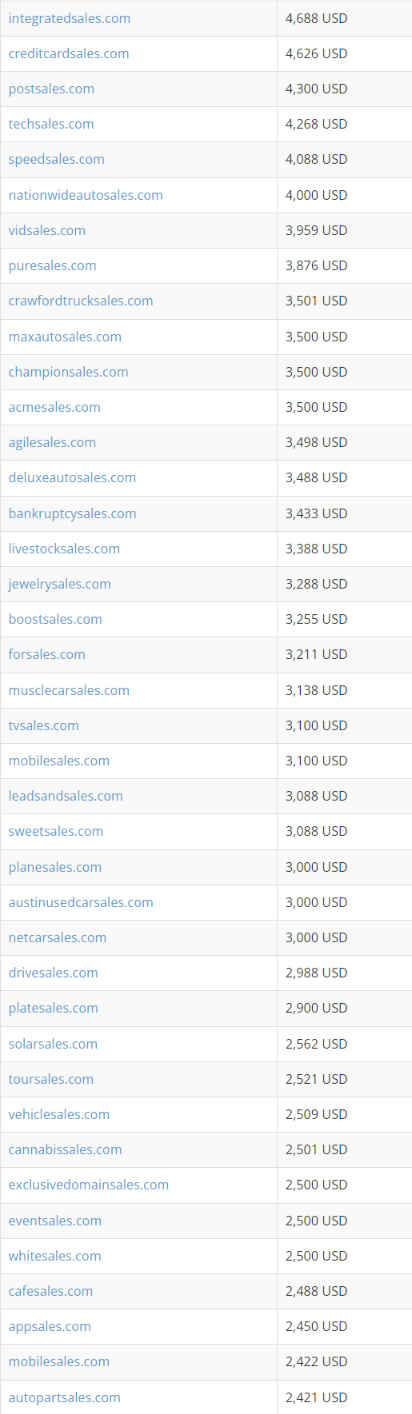Open exclusivedomainsales.com link

tap(88, 1185)
